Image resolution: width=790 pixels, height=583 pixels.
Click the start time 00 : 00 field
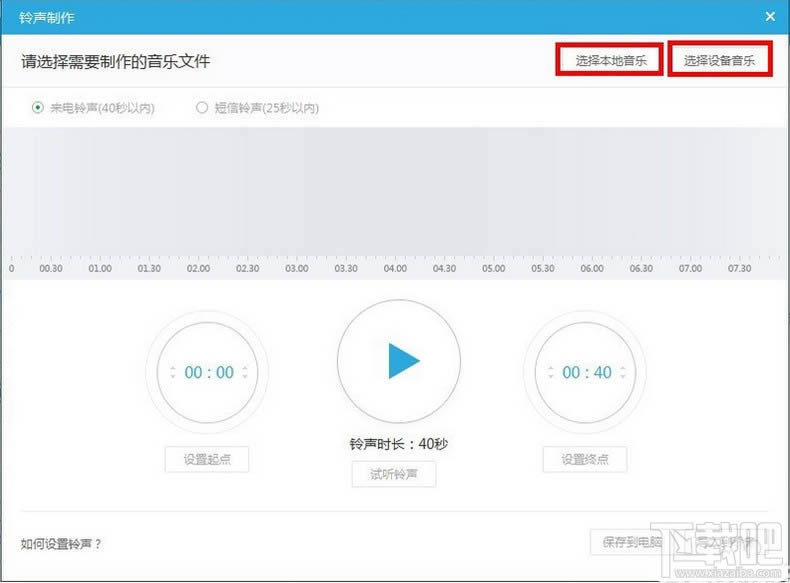pyautogui.click(x=209, y=372)
